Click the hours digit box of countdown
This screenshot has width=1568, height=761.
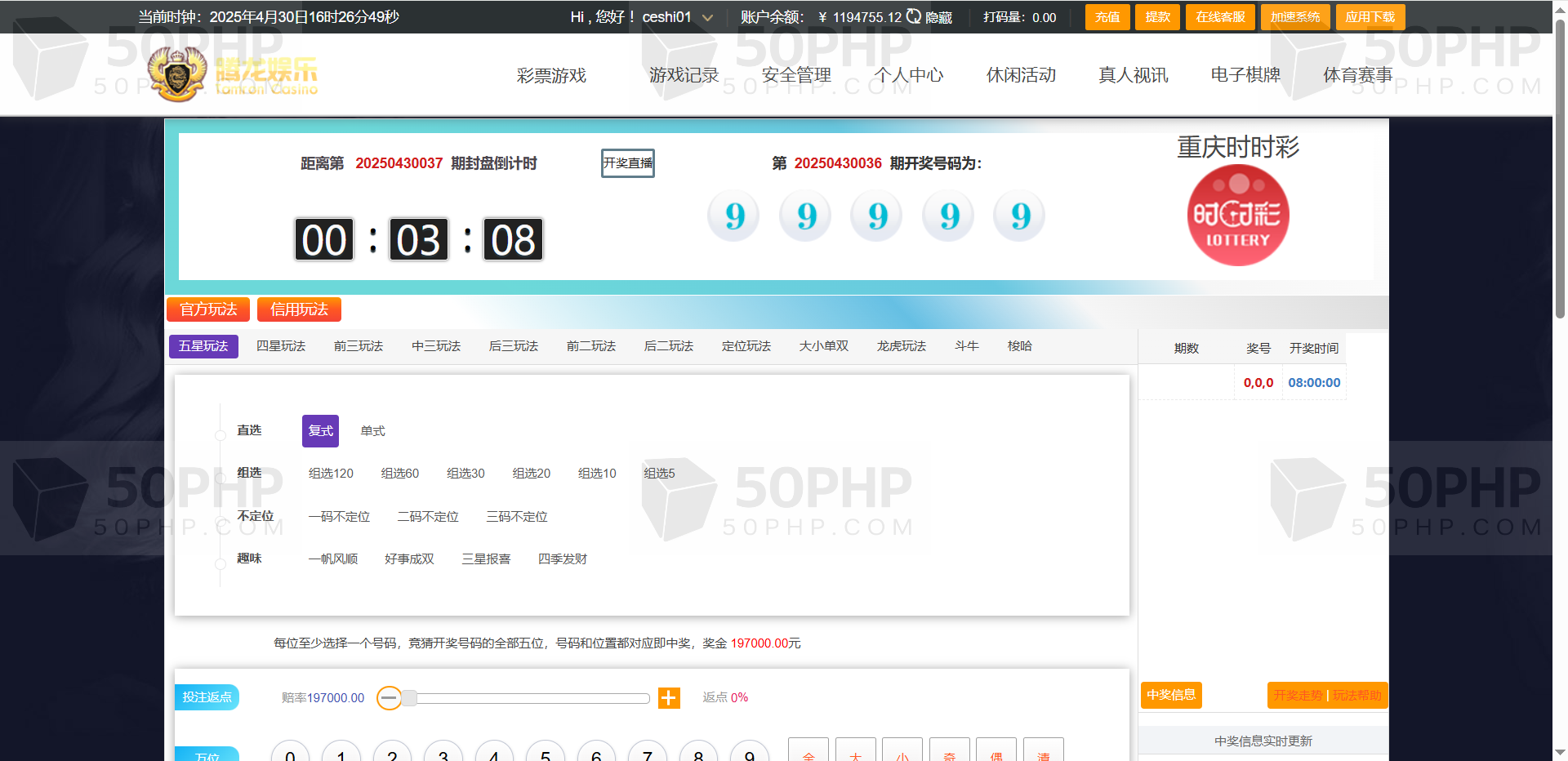tap(324, 240)
